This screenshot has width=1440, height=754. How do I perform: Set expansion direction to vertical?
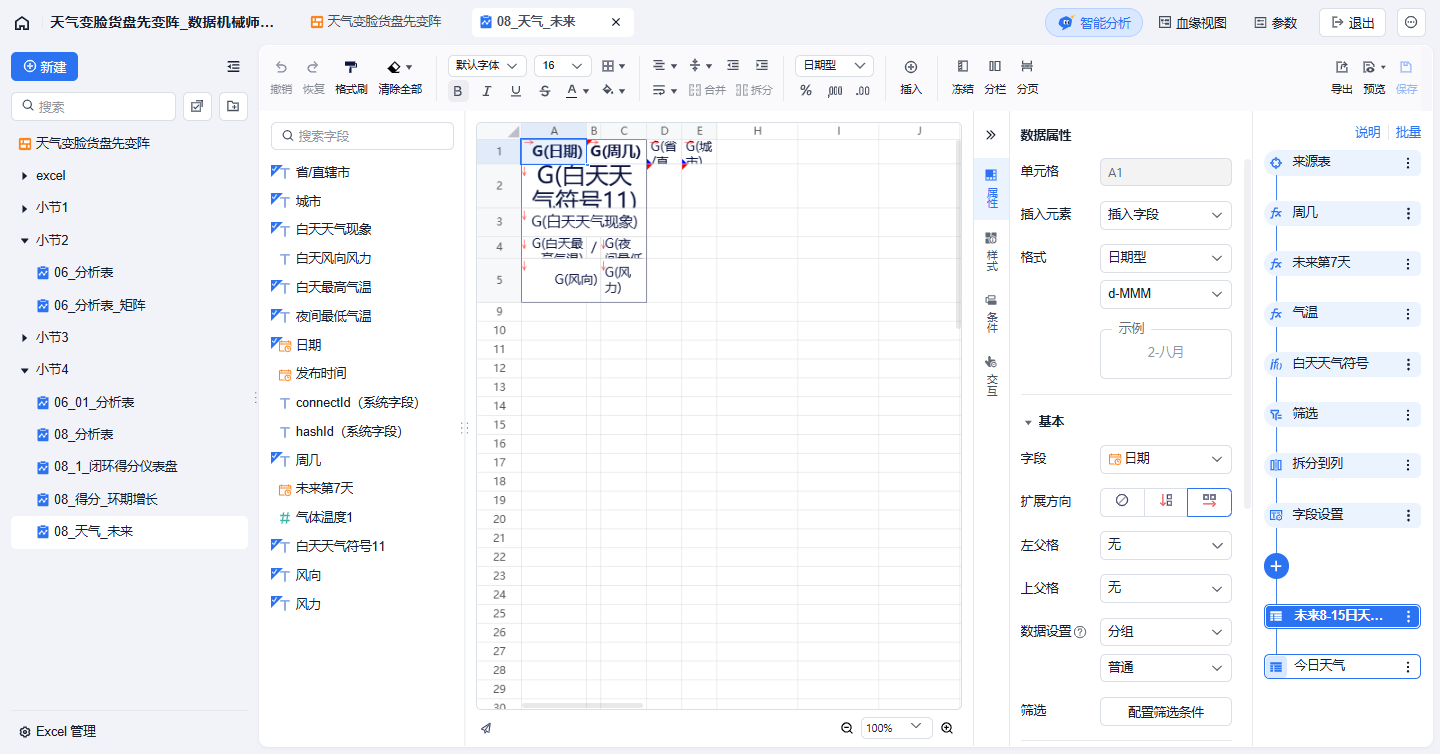pyautogui.click(x=1165, y=501)
